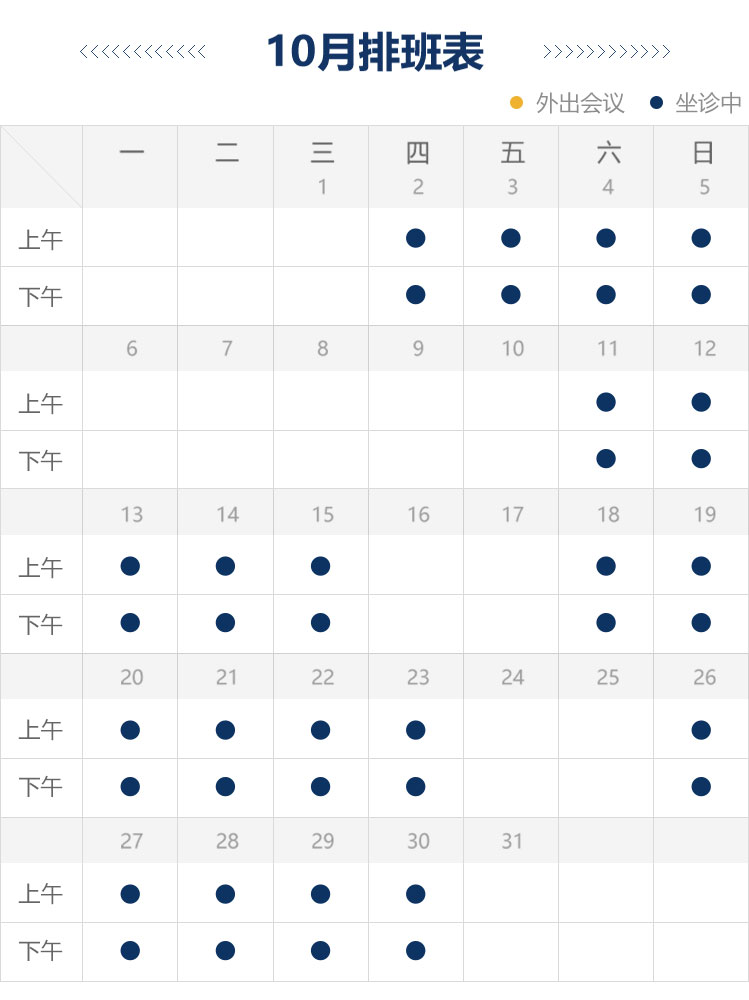Select the afternoon dot on October 26
This screenshot has width=749, height=1000.
click(701, 787)
